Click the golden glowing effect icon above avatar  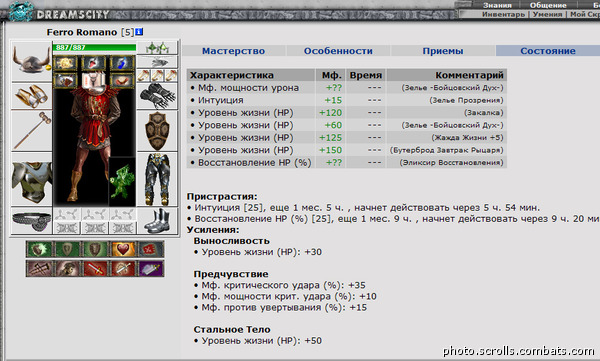[65, 63]
